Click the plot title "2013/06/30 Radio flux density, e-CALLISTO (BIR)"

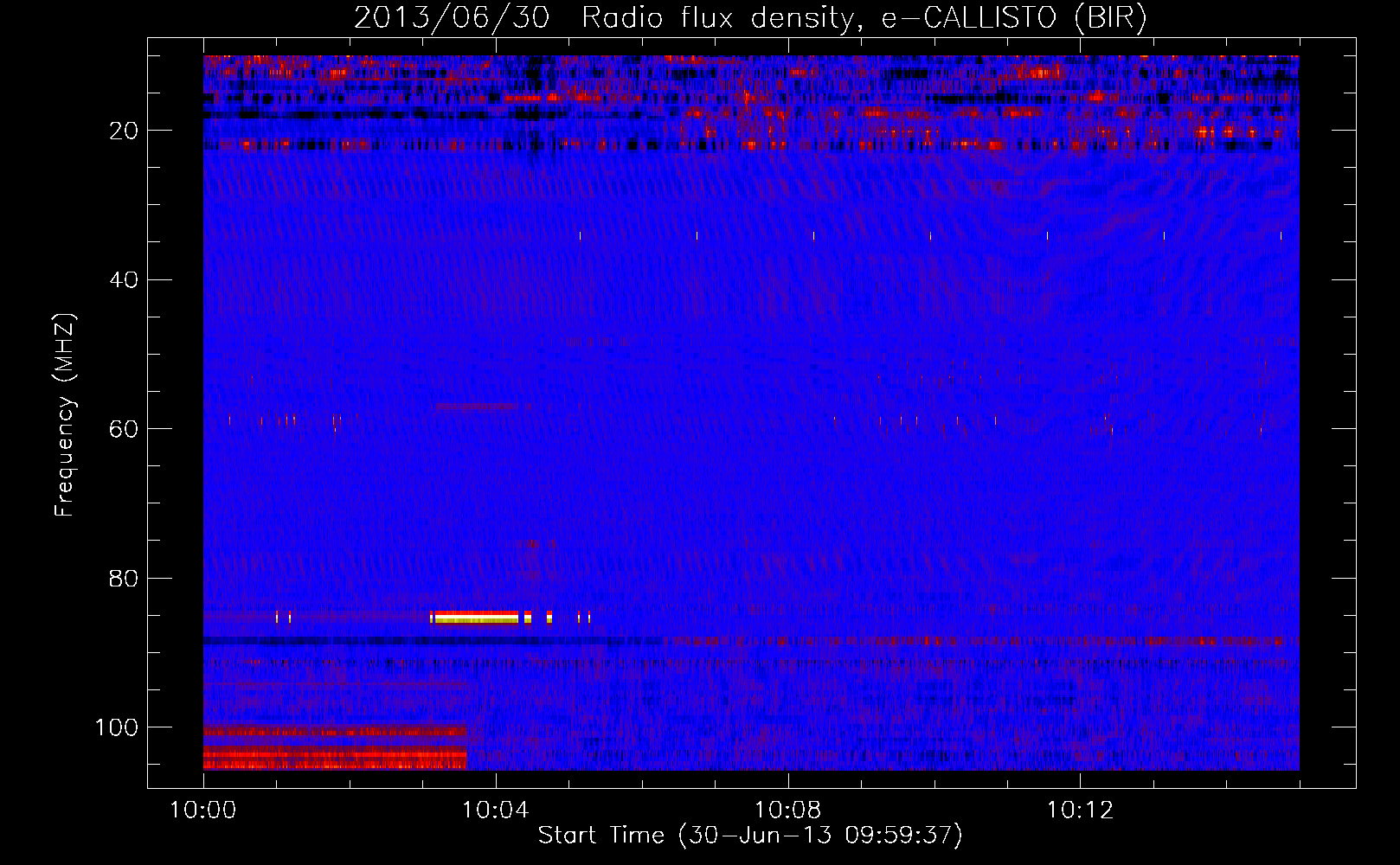[x=750, y=17]
